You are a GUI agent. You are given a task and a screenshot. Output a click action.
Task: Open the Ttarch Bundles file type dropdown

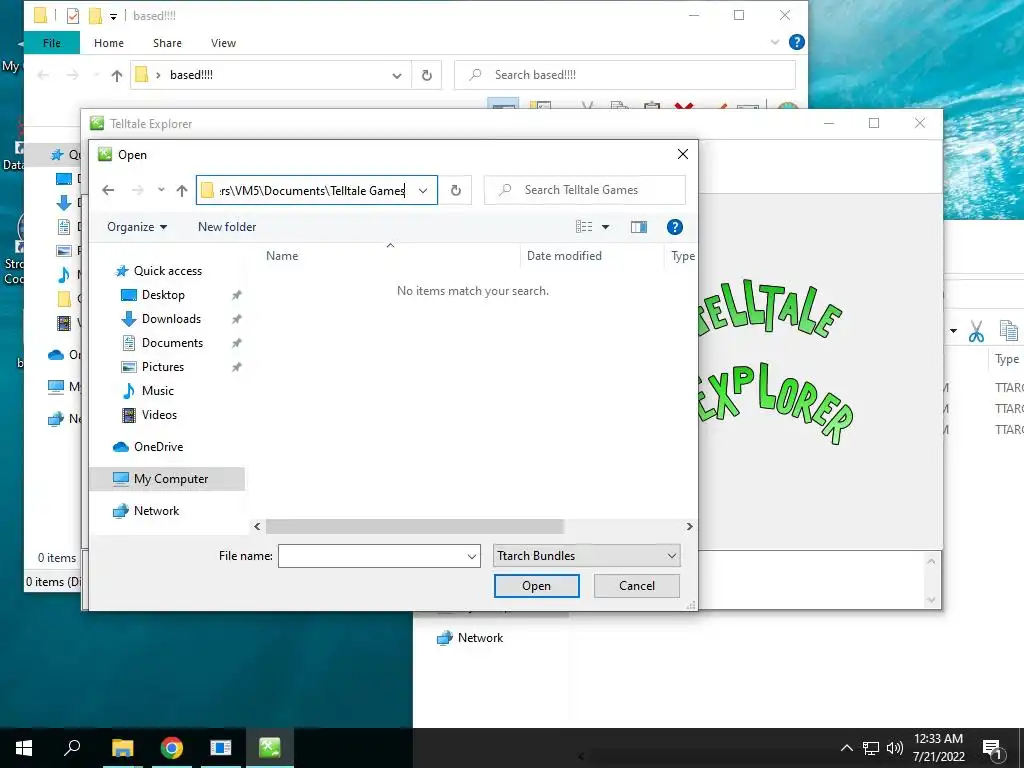pos(586,556)
